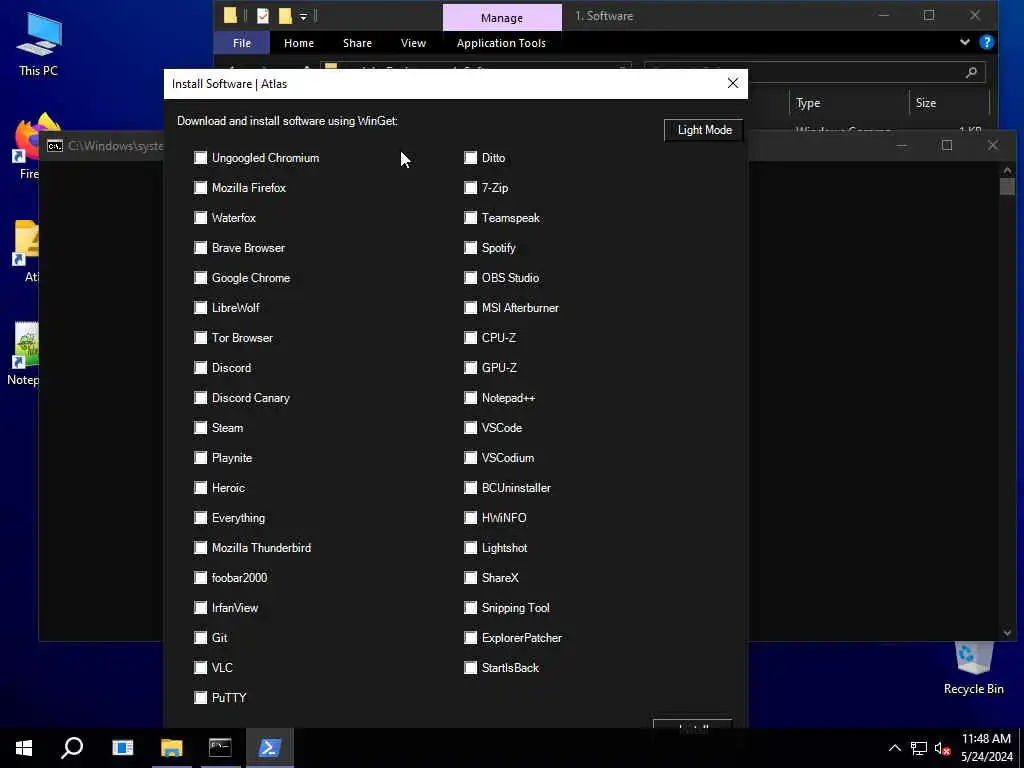Tick the Discord checkbox

pos(200,368)
